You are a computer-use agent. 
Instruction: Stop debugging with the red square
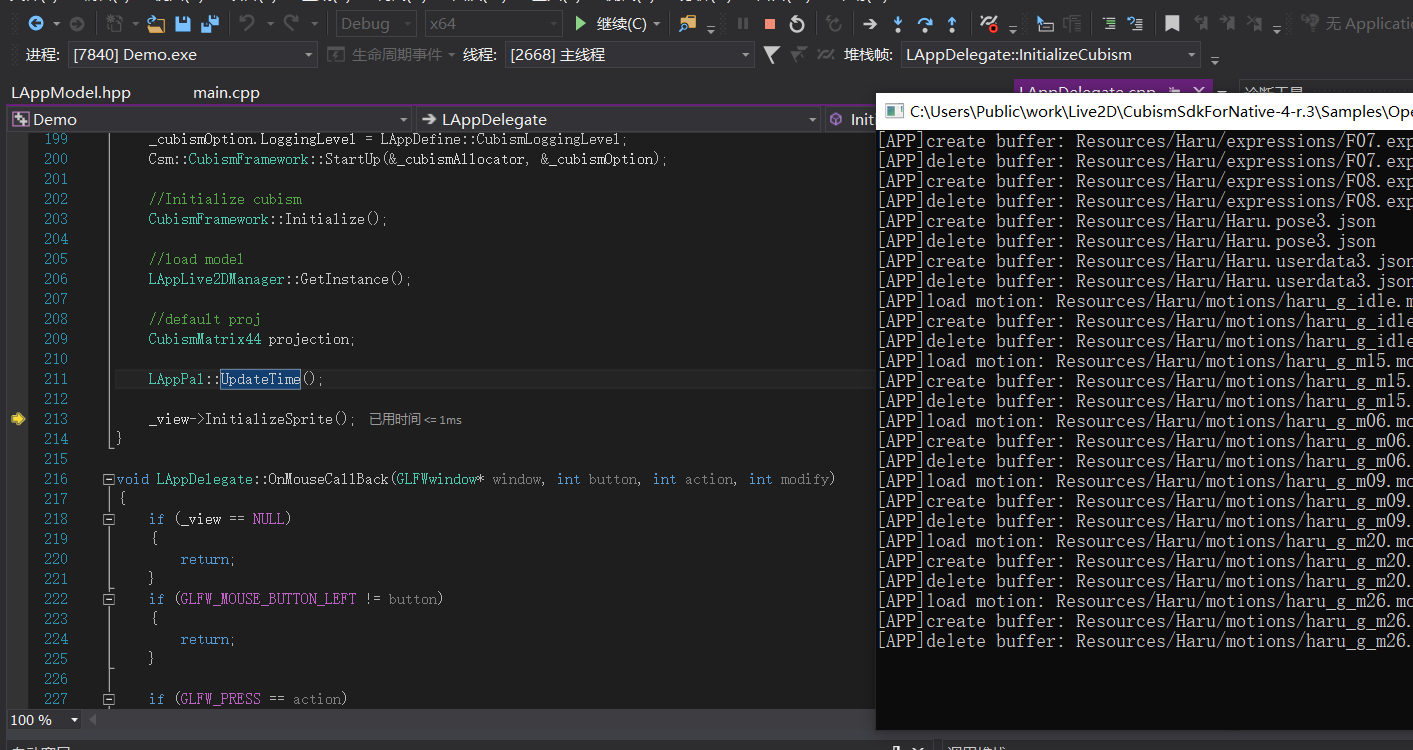pos(769,23)
